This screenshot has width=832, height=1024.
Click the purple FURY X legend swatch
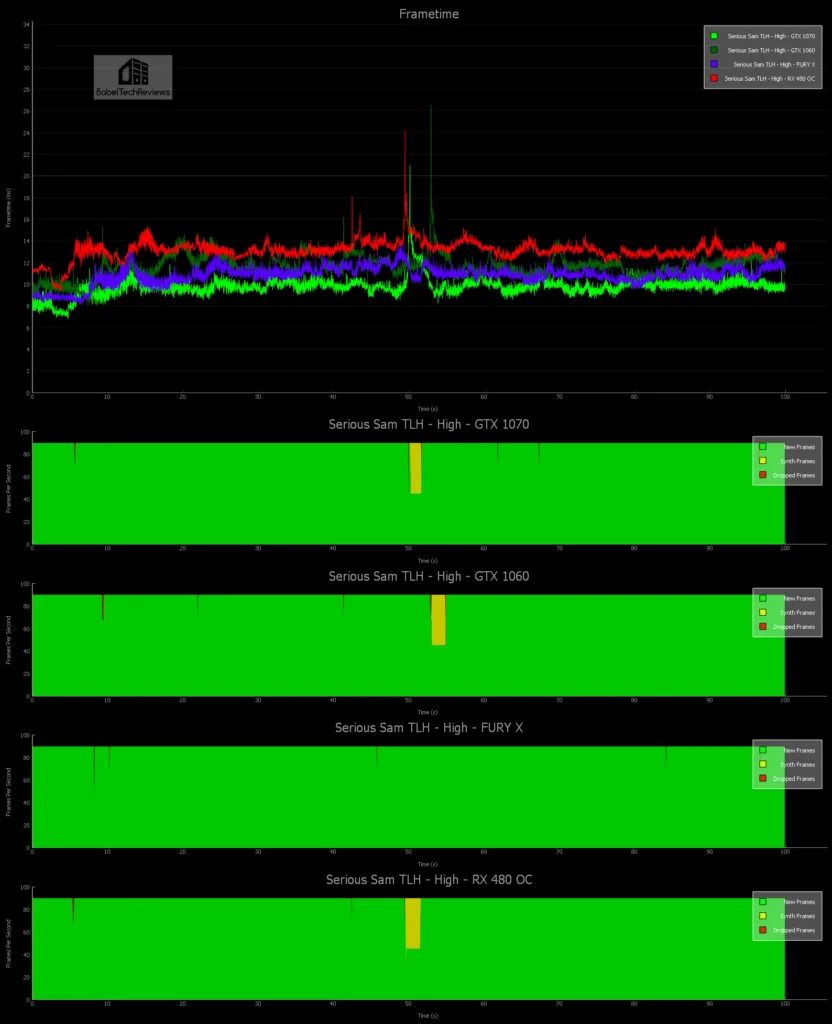coord(713,64)
